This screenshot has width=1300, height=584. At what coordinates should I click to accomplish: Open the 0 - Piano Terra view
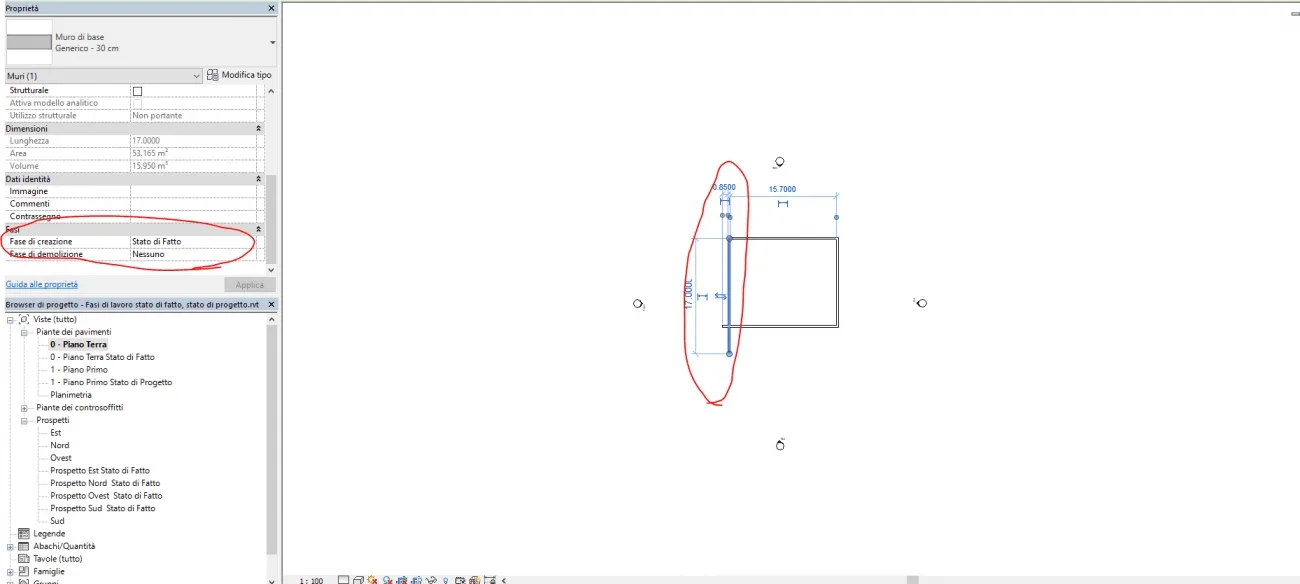coord(78,345)
